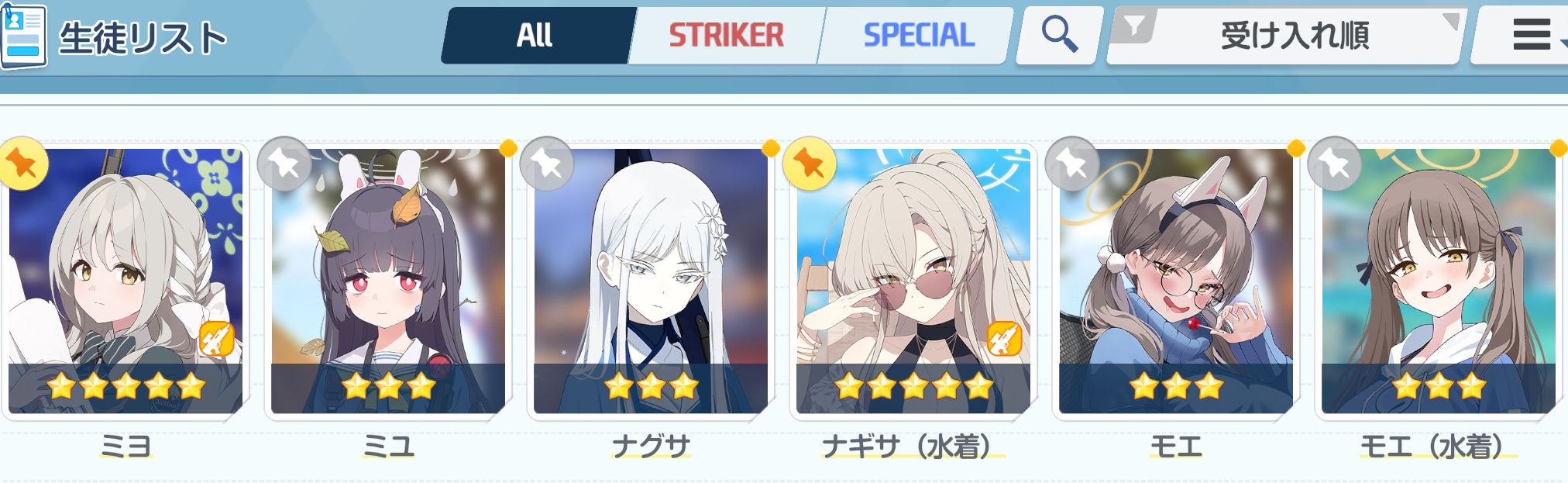The image size is (1568, 483).
Task: Open the モエ(水着) student portrait
Action: tap(1439, 281)
